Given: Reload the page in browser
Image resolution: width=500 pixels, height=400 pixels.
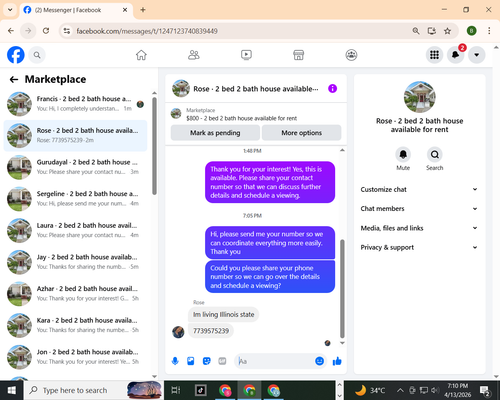Looking at the screenshot, I should coord(46,31).
